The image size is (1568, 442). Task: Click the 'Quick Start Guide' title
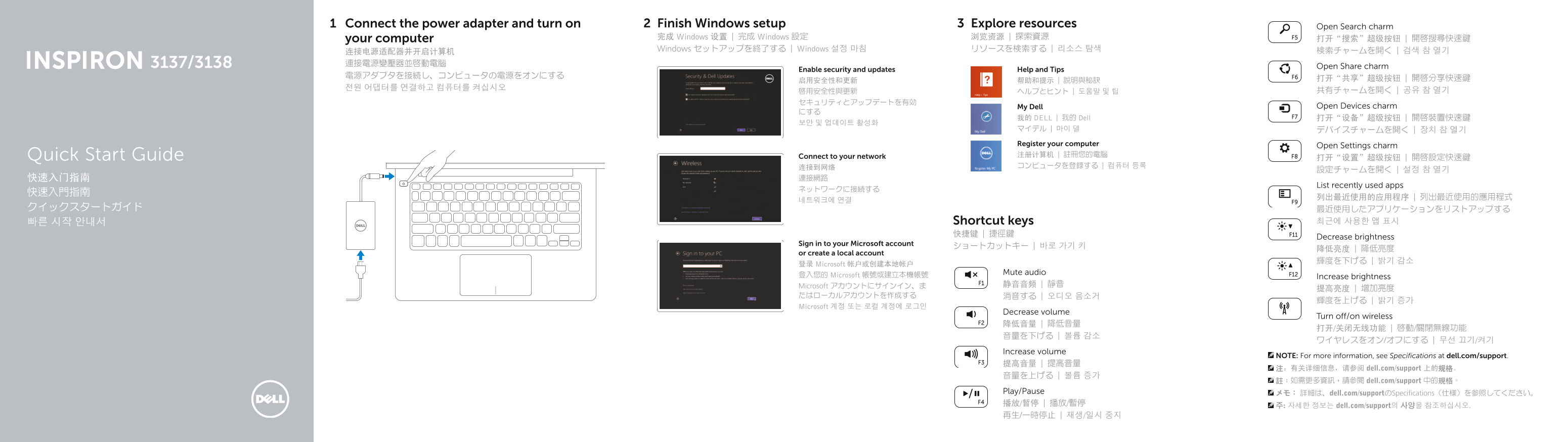pyautogui.click(x=105, y=155)
